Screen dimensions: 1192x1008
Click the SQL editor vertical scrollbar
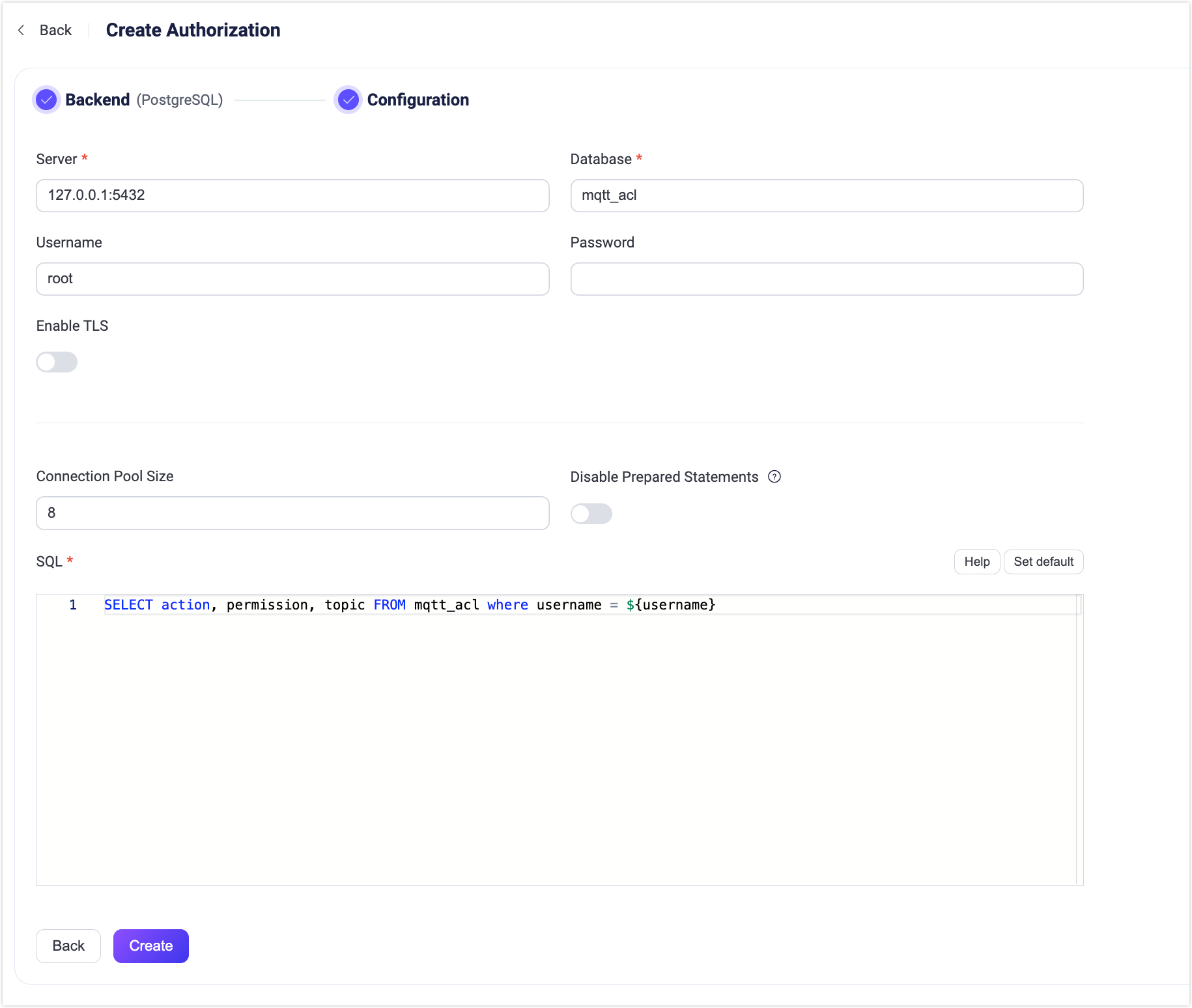[1079, 739]
